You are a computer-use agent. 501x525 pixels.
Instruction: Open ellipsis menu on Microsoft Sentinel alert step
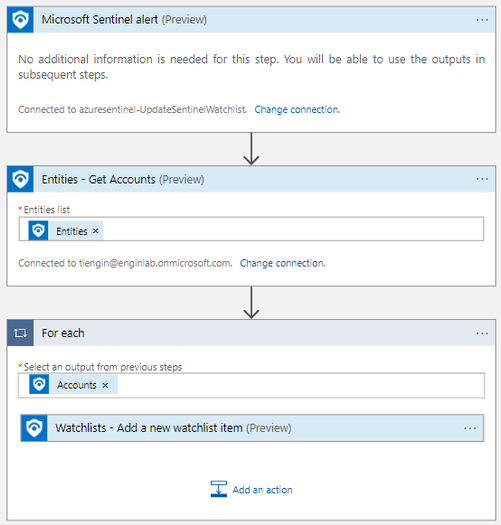482,20
